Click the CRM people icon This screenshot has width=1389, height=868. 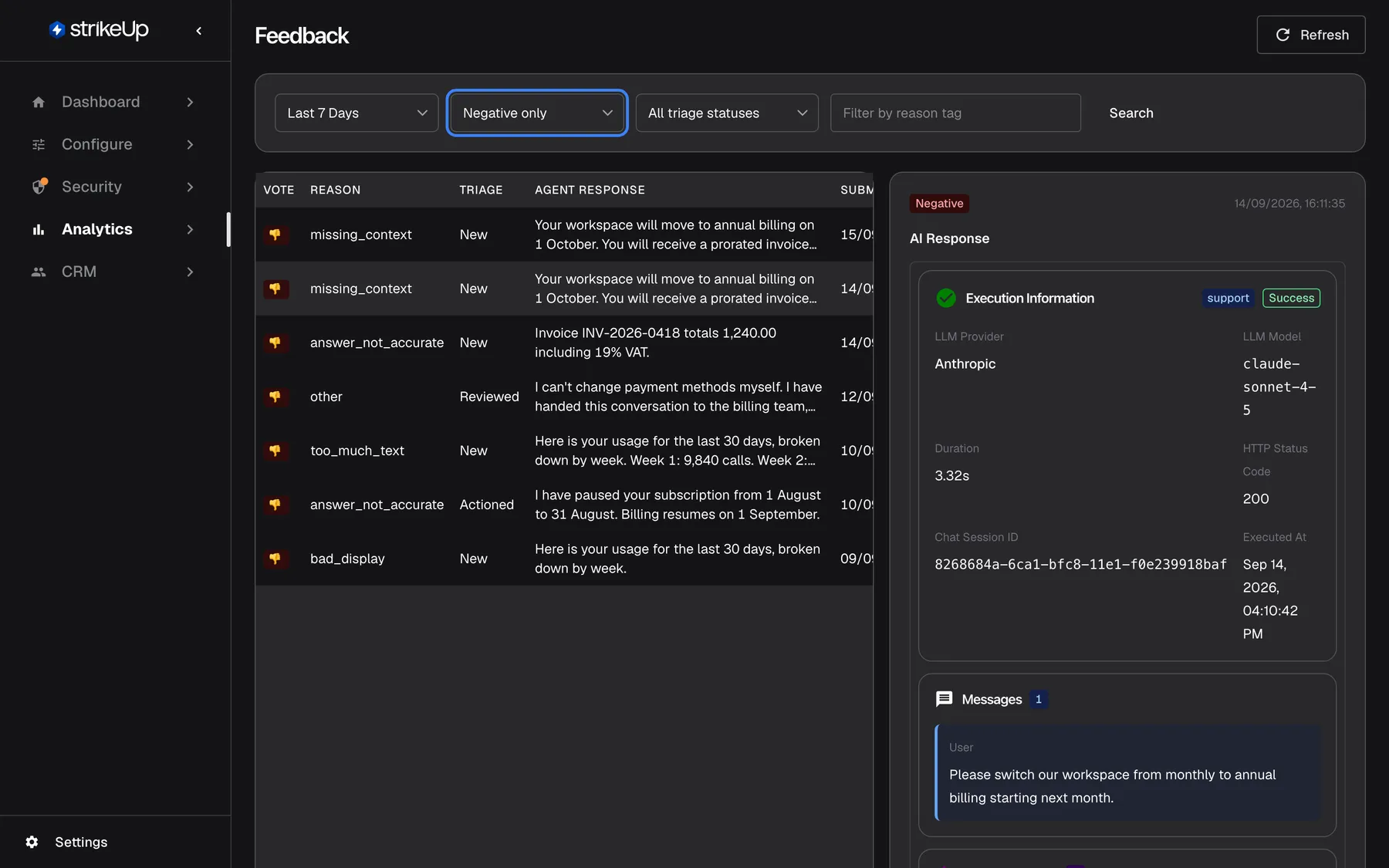(39, 272)
